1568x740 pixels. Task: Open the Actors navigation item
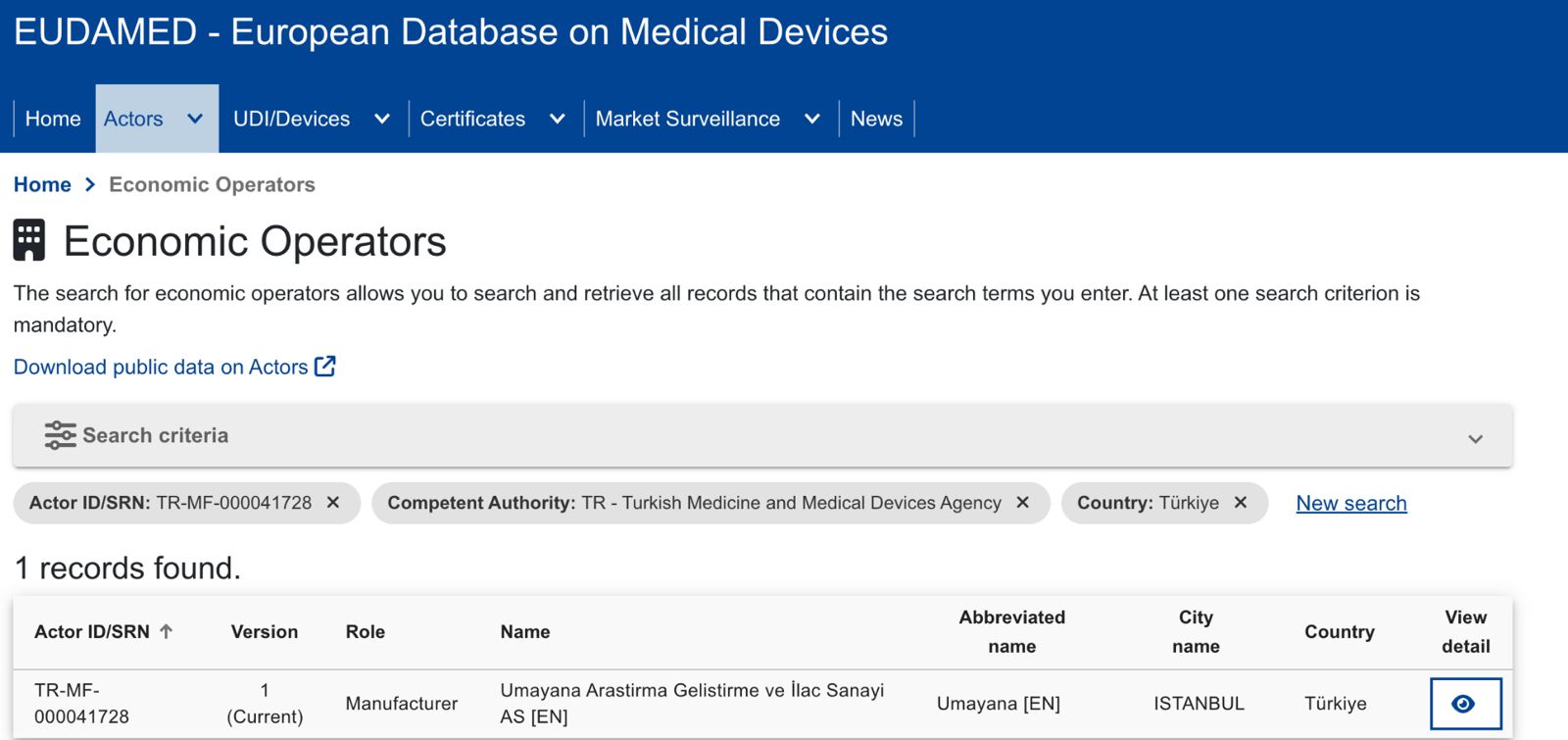[133, 119]
